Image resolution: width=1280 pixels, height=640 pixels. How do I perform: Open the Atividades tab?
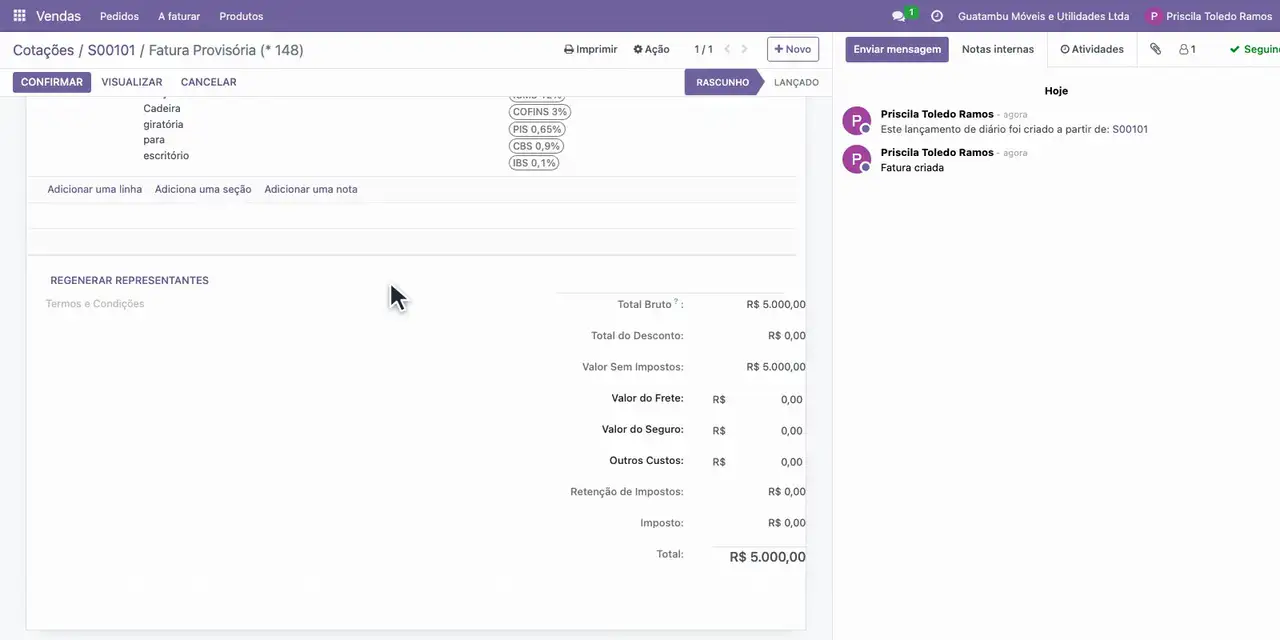tap(1092, 49)
